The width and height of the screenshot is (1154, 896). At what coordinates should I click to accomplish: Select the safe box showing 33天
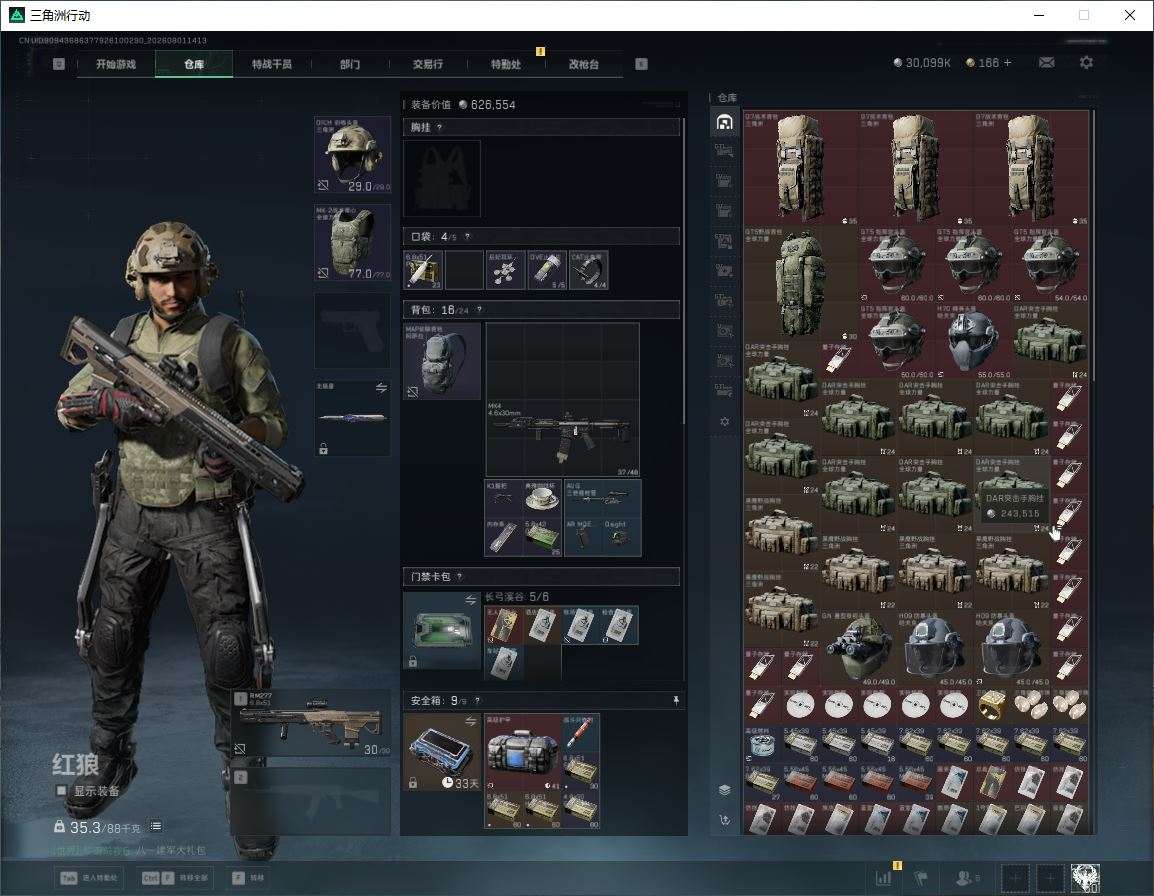coord(442,752)
